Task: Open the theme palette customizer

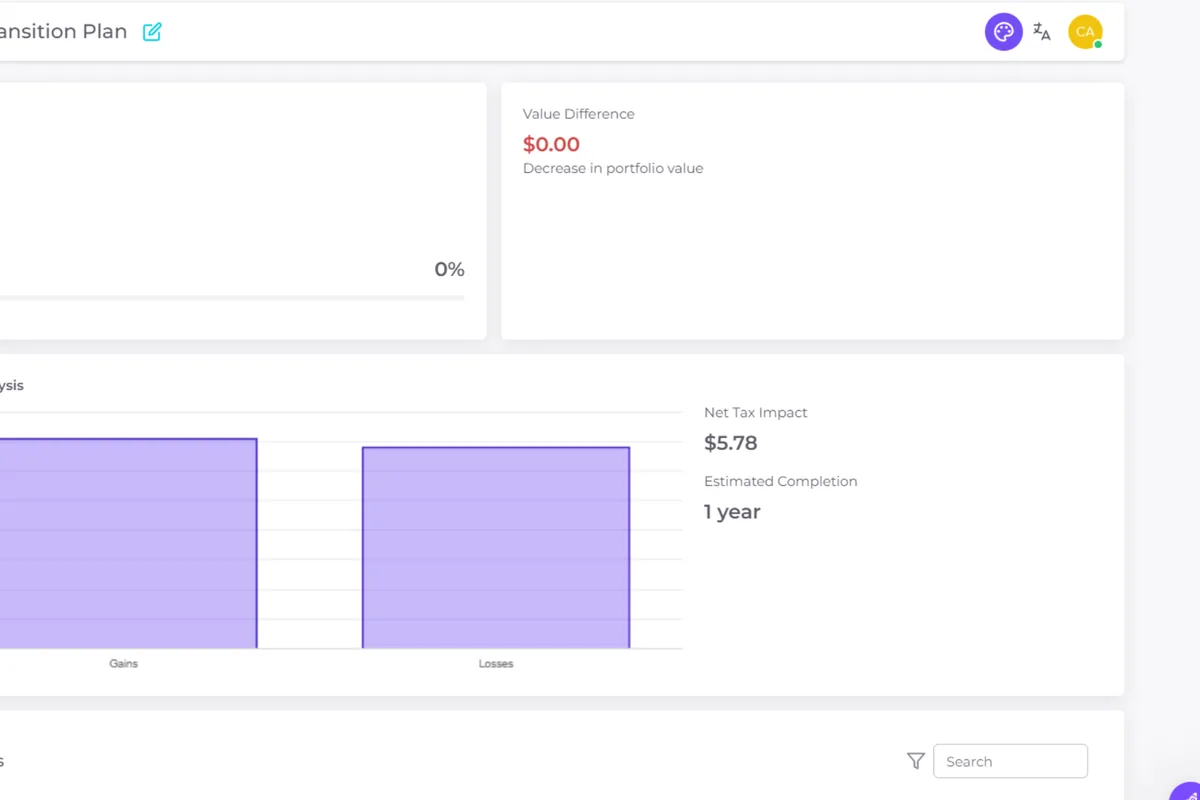Action: click(x=1003, y=32)
